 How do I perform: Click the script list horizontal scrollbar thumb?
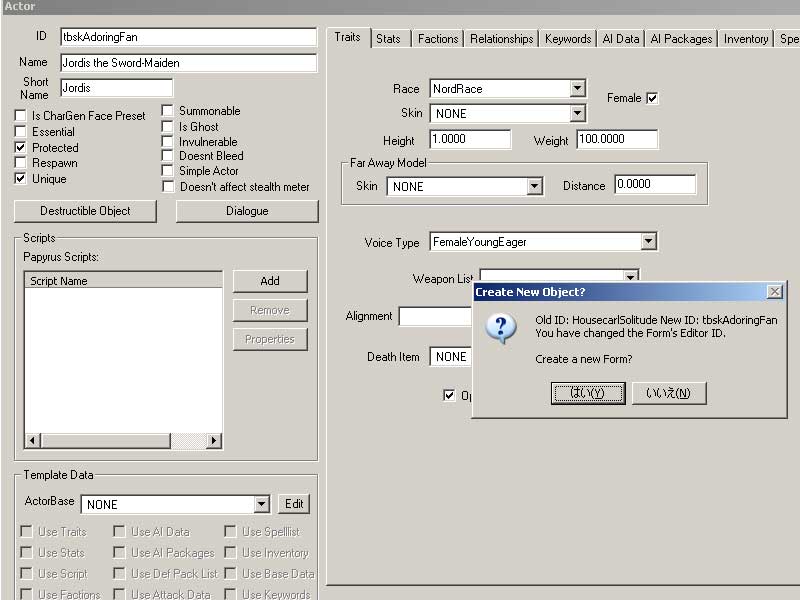105,440
